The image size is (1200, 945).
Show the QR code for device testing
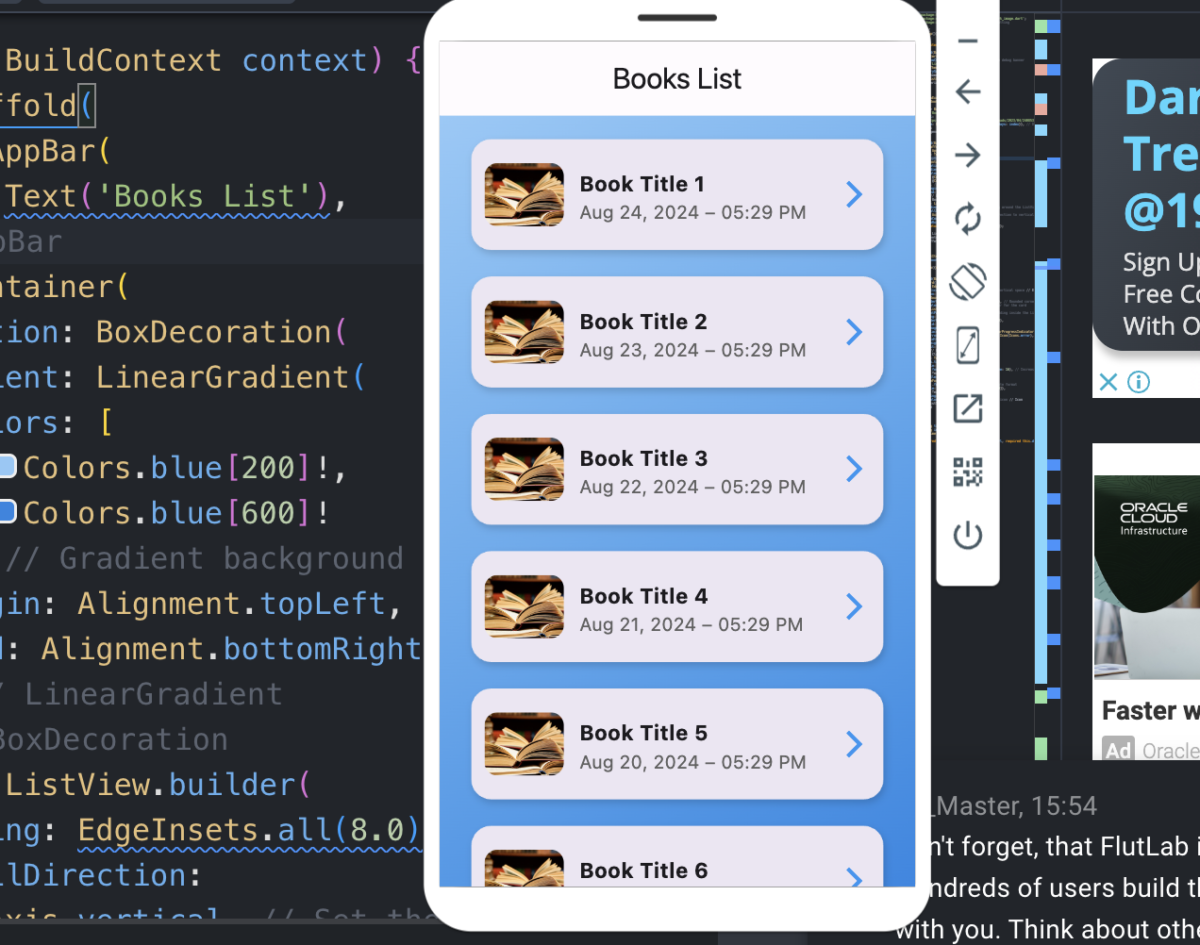(968, 471)
